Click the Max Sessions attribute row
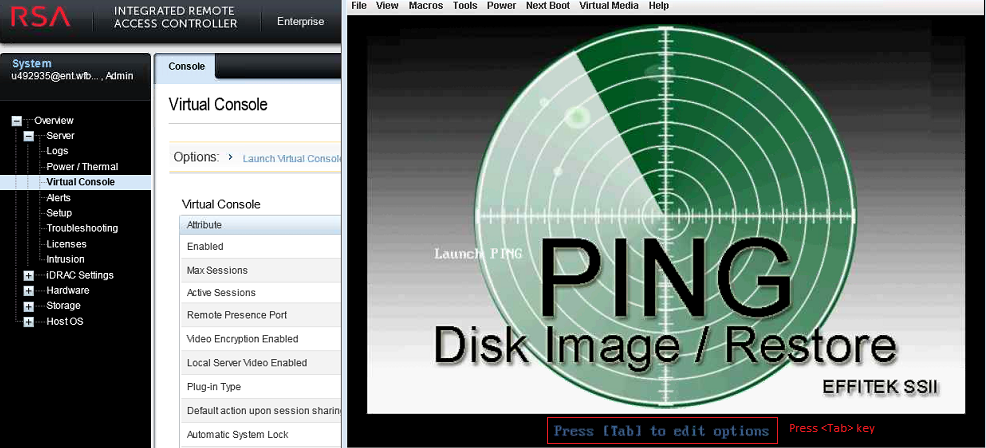 point(260,271)
